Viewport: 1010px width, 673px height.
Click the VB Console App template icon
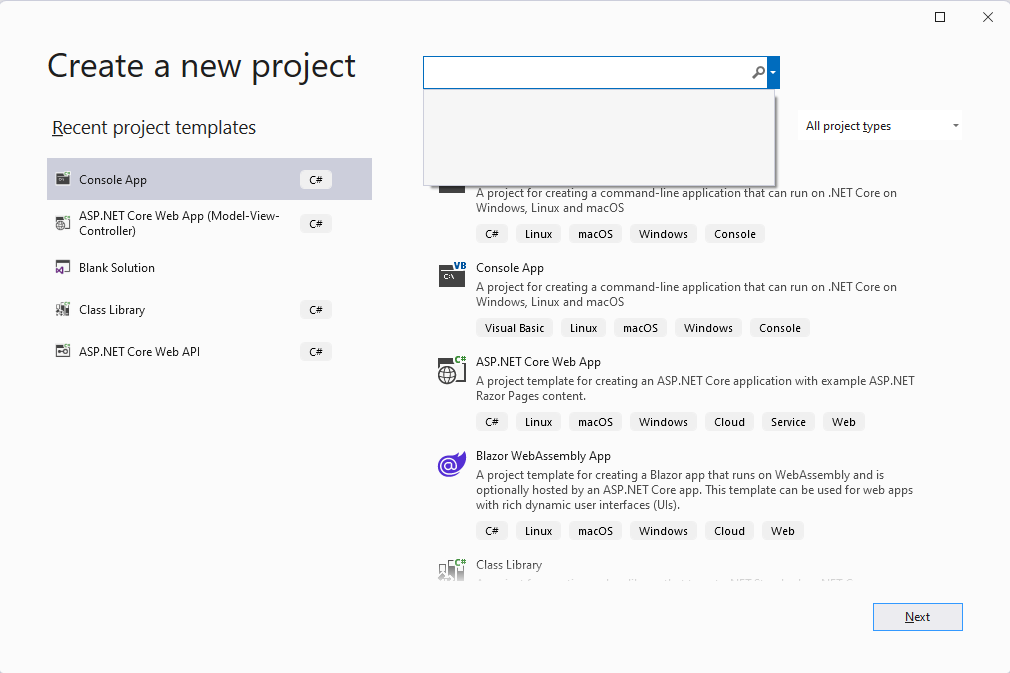452,274
